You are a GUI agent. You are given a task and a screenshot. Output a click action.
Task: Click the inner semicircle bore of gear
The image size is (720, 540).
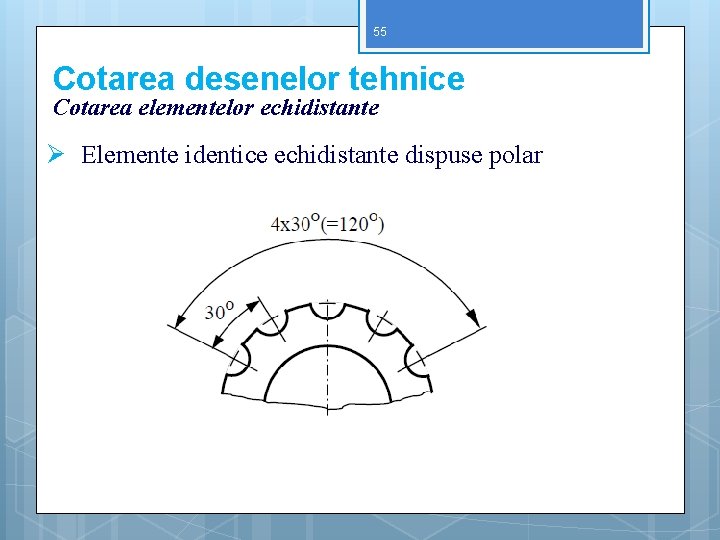pyautogui.click(x=328, y=374)
